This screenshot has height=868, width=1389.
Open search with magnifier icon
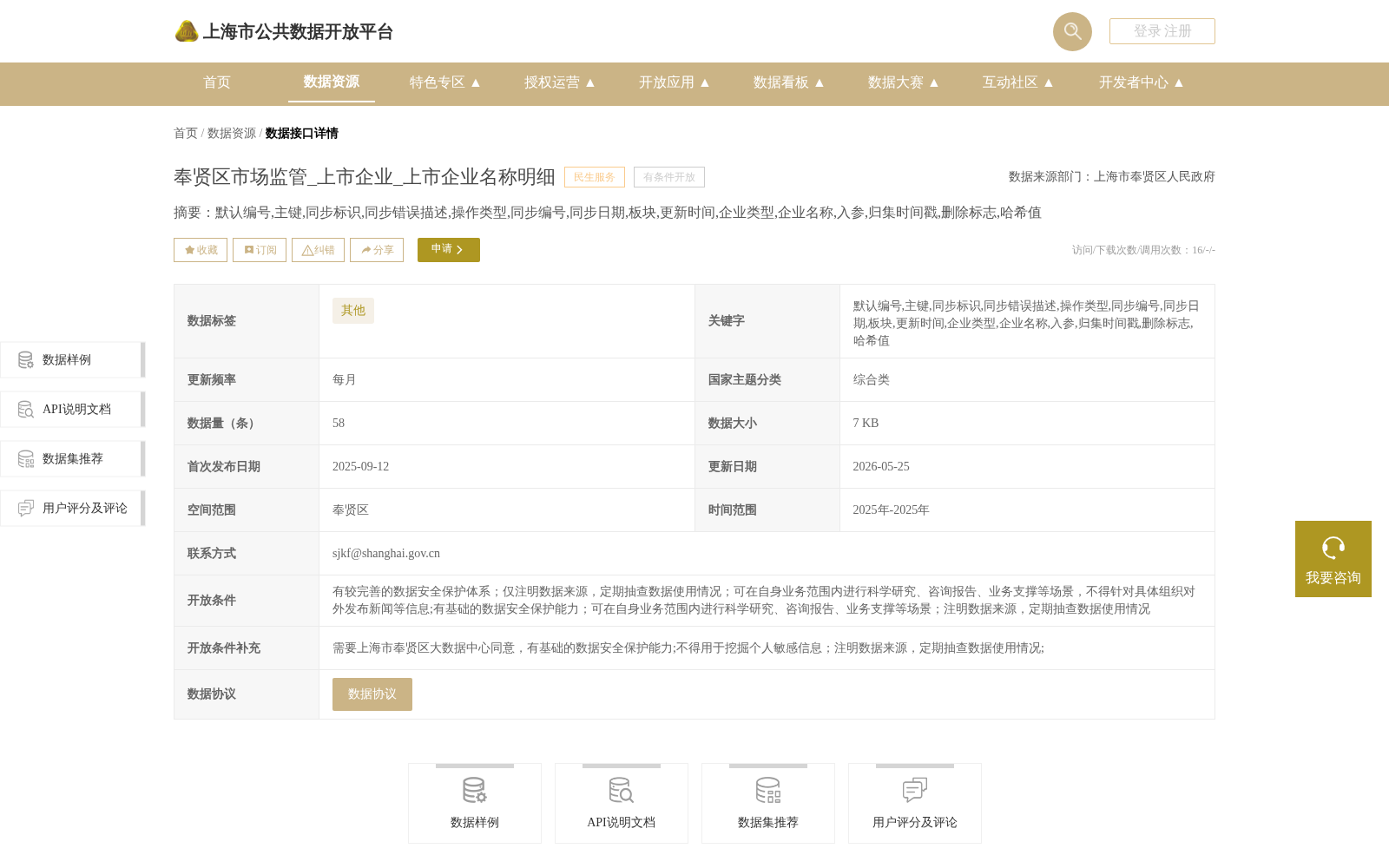[x=1072, y=31]
